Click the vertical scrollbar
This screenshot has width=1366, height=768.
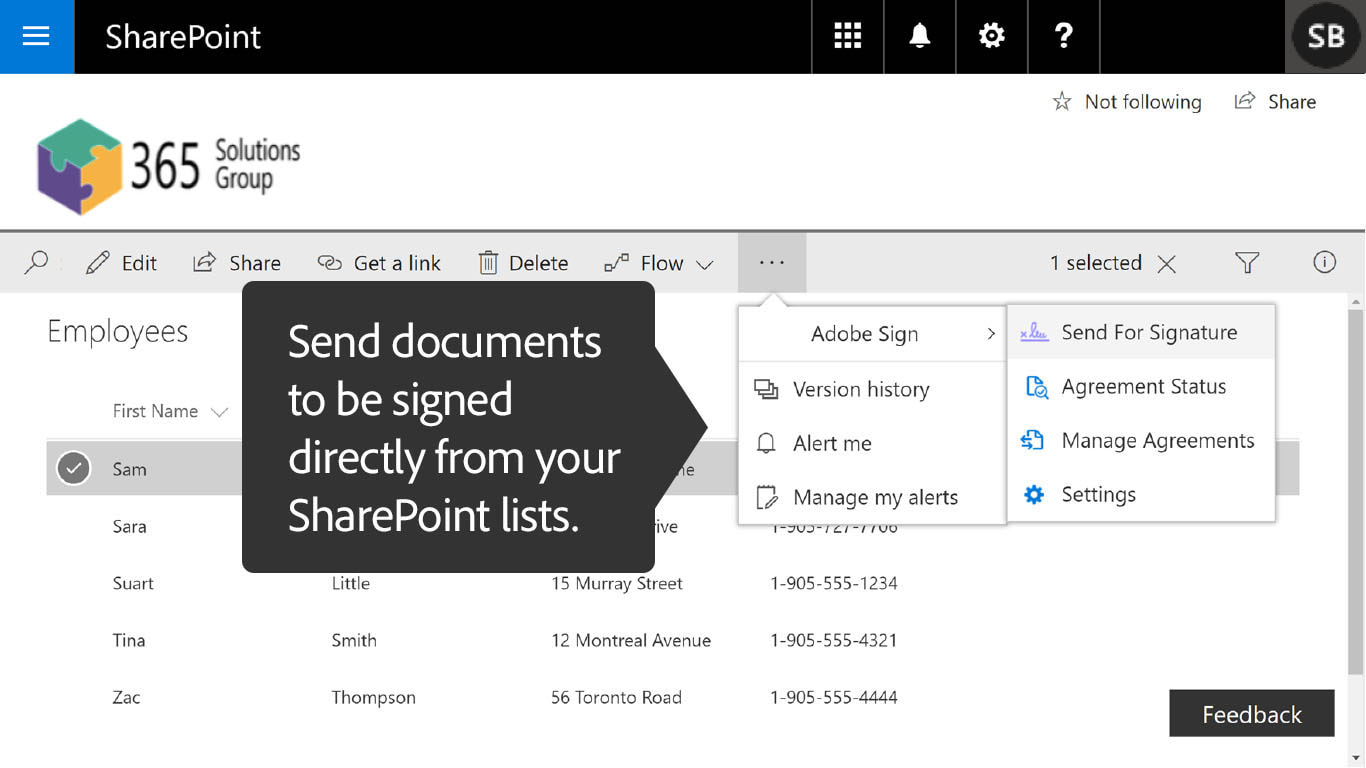(1356, 490)
